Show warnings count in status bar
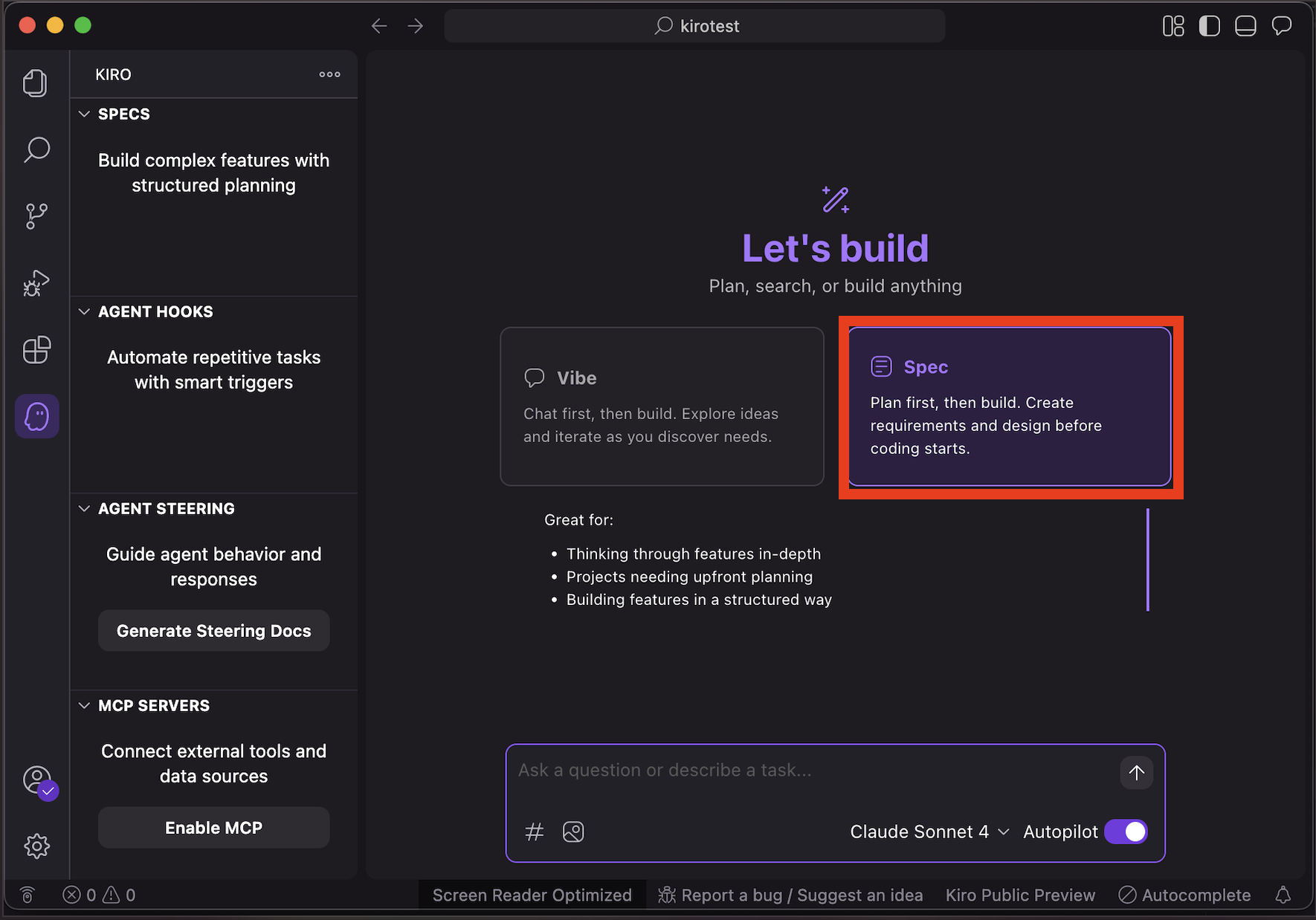 click(119, 895)
